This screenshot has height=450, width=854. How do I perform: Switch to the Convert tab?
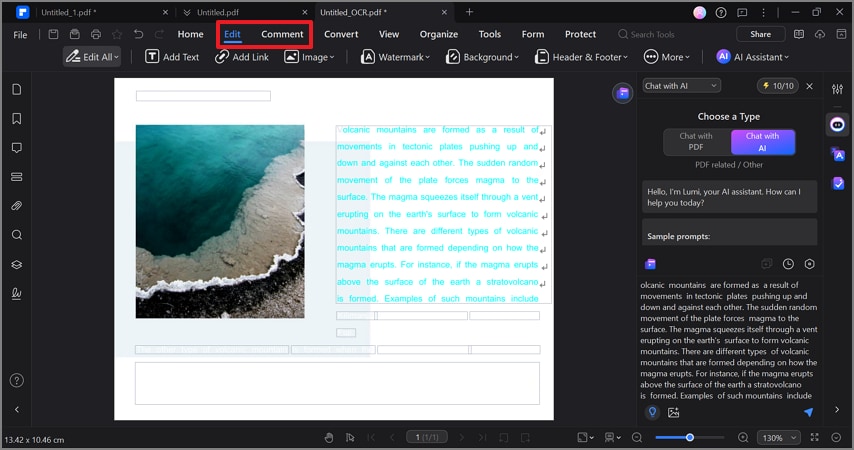tap(341, 34)
